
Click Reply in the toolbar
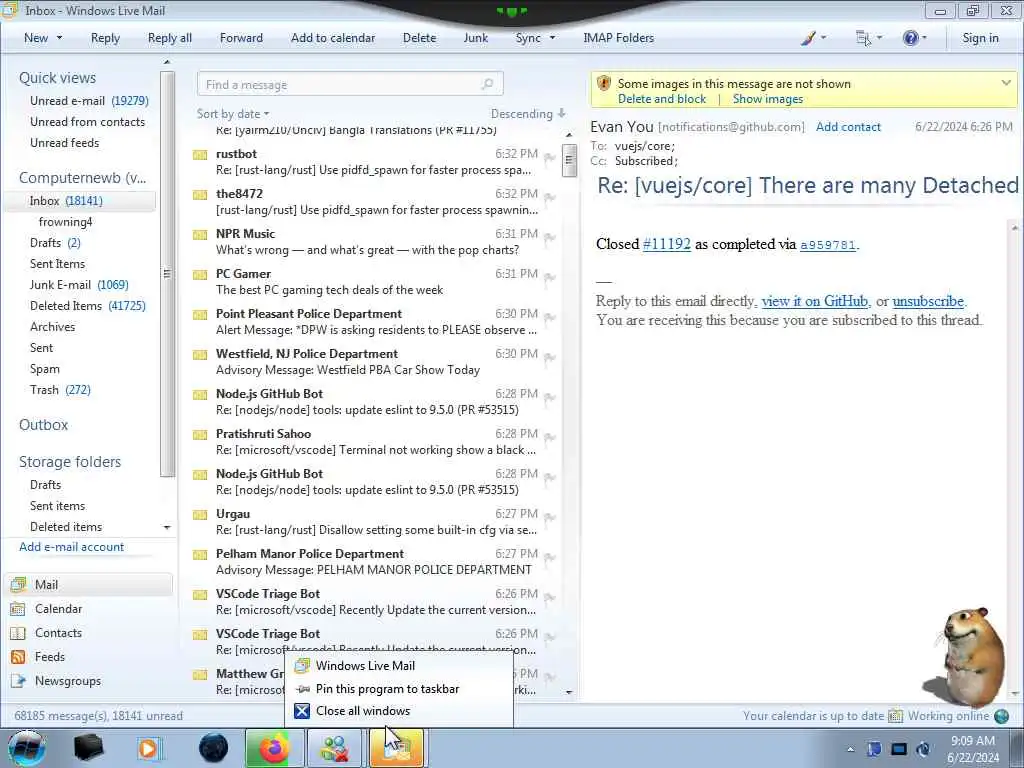[105, 38]
